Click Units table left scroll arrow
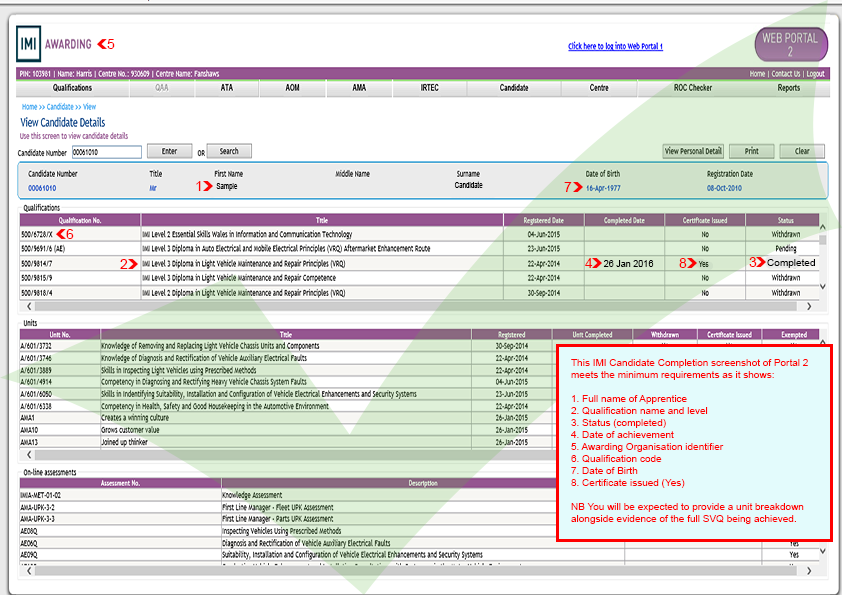The image size is (842, 595). tap(29, 455)
